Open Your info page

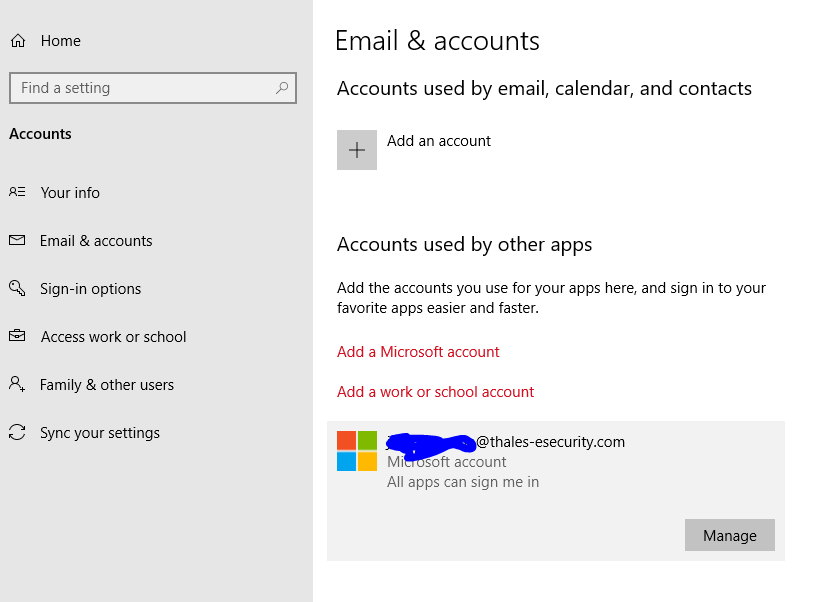coord(70,193)
